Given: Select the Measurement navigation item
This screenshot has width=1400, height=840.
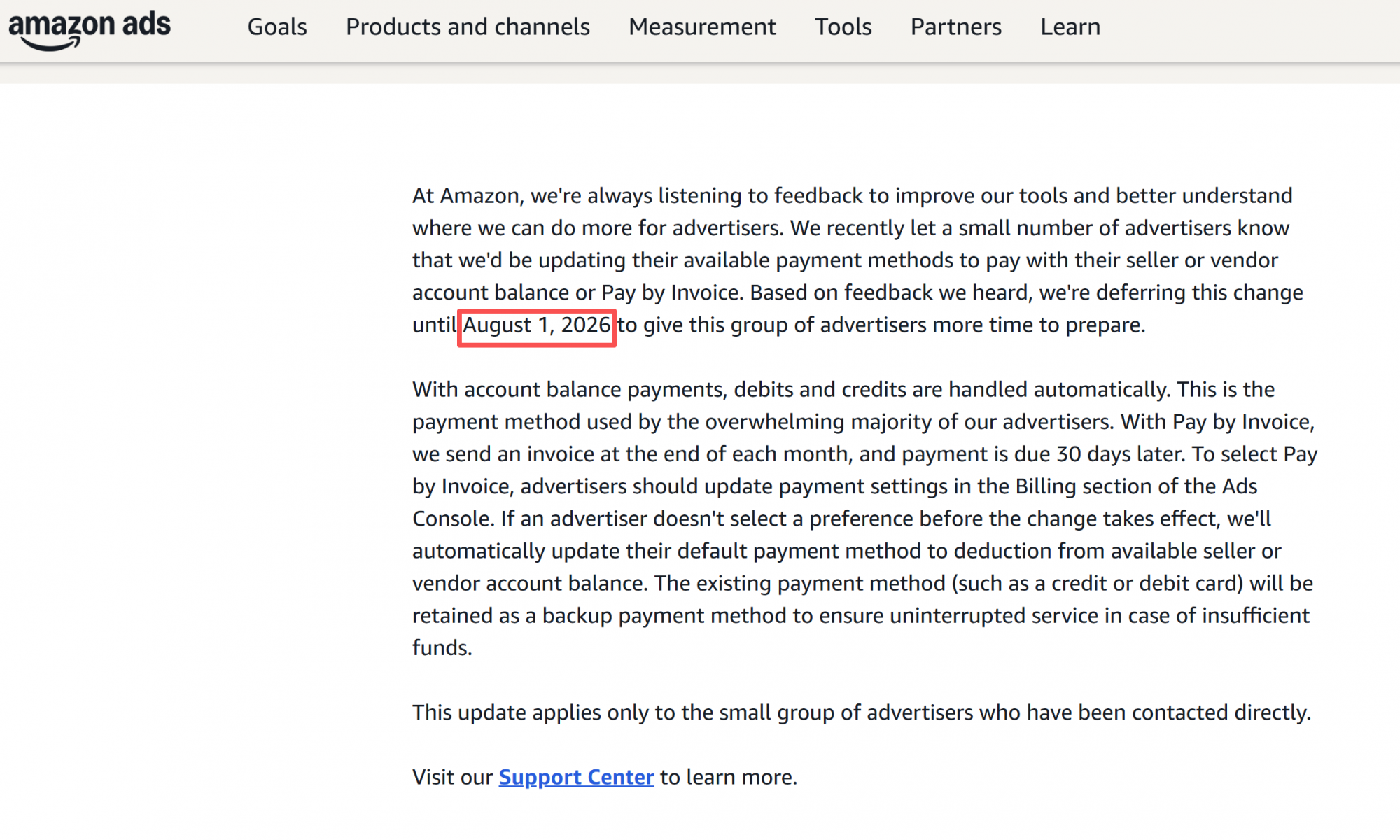Looking at the screenshot, I should pyautogui.click(x=702, y=27).
